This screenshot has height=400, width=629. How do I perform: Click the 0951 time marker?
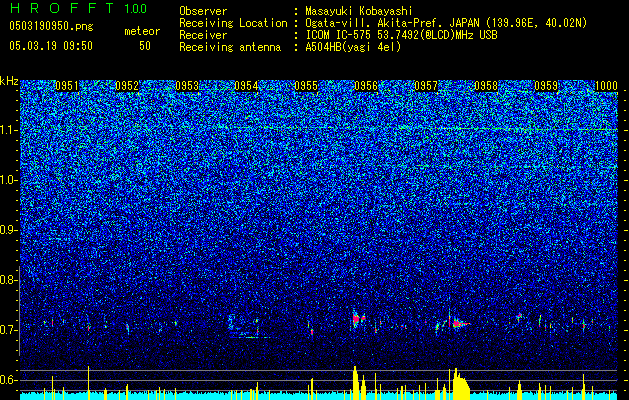pos(67,86)
